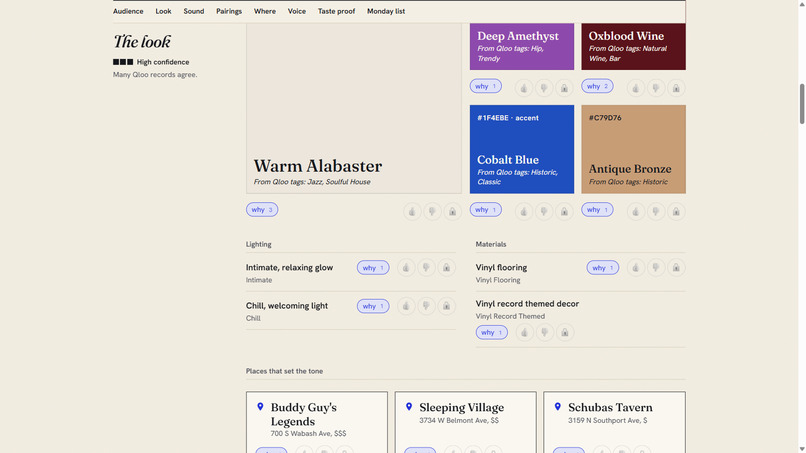Lock Vinyl record themed decor
Viewport: 806px width, 453px height.
(565, 333)
